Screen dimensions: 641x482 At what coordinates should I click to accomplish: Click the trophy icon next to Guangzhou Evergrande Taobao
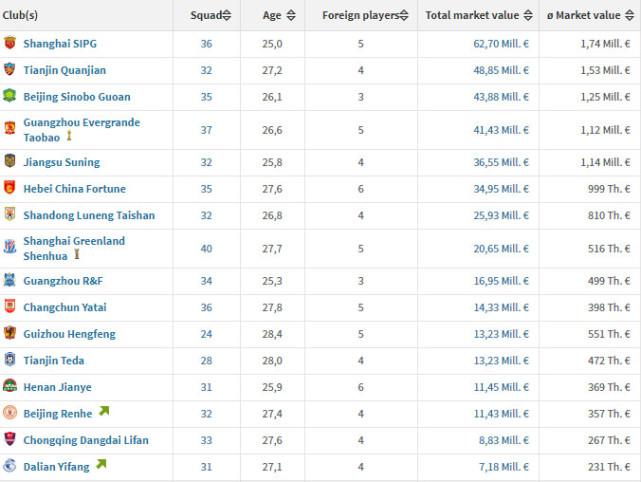coord(69,137)
